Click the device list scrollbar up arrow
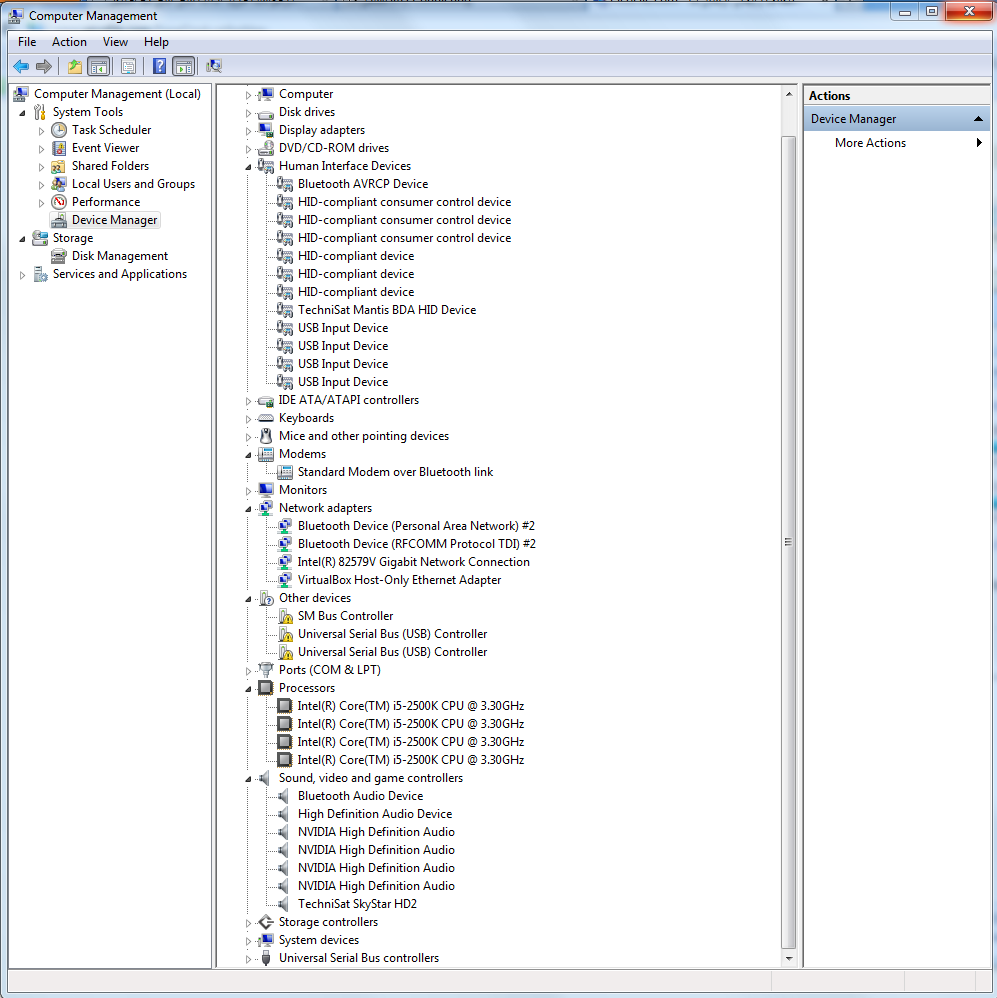 [x=789, y=94]
